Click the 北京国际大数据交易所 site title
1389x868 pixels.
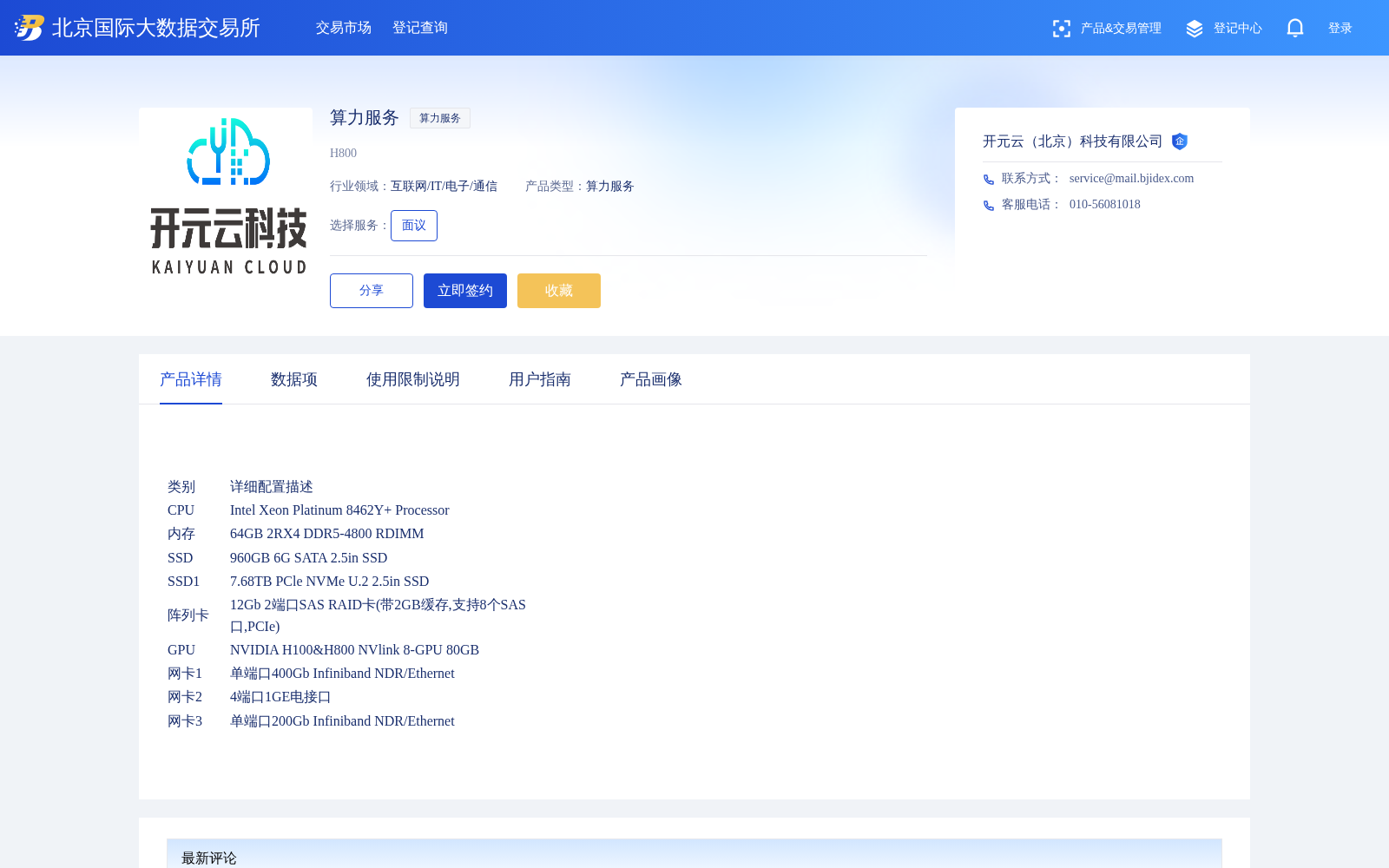(156, 28)
